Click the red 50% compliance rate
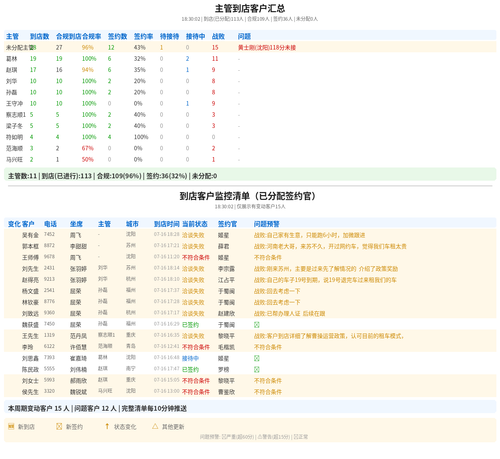The width and height of the screenshot is (500, 459). [x=88, y=160]
